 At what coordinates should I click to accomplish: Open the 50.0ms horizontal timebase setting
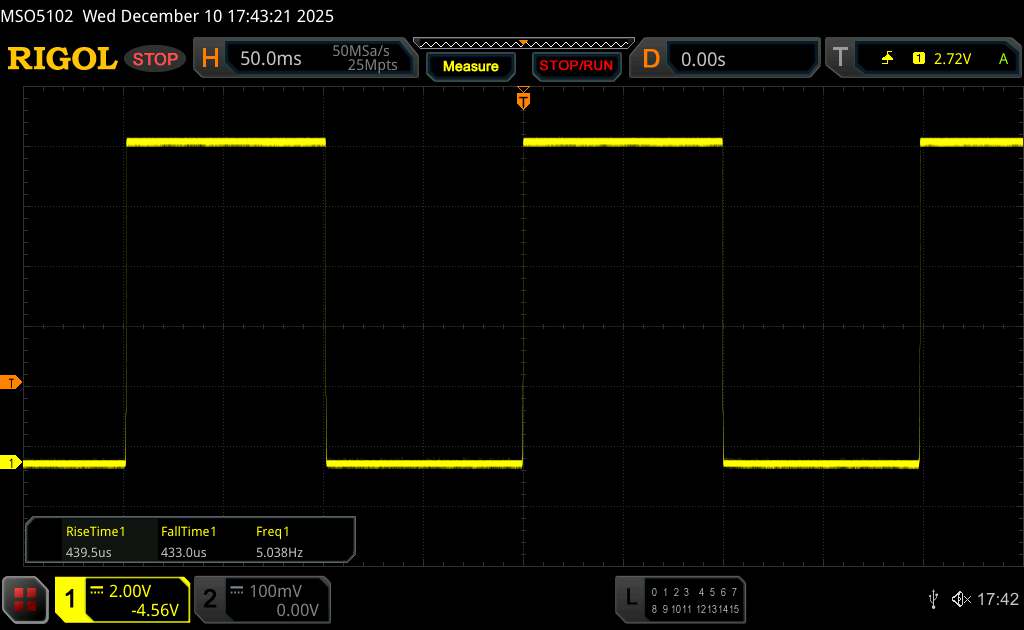click(x=271, y=59)
